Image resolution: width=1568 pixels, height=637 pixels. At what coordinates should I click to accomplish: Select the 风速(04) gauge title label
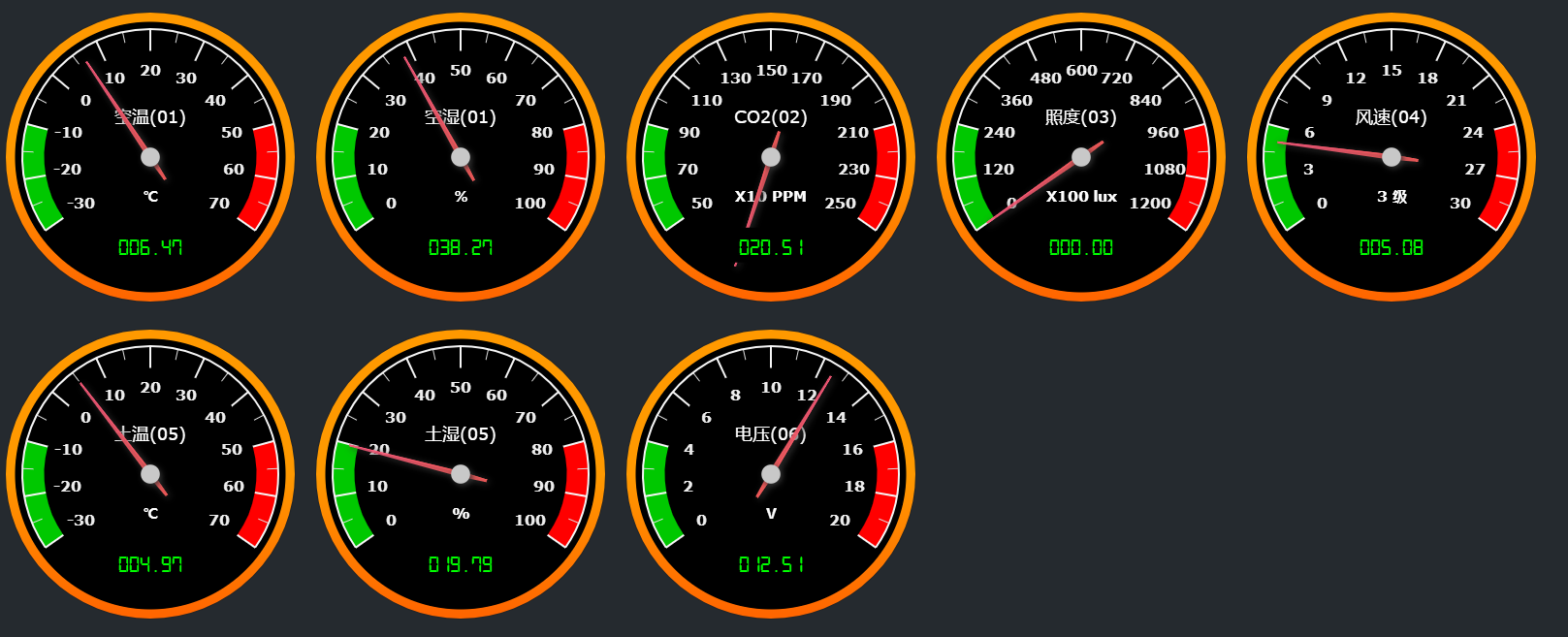point(1392,117)
